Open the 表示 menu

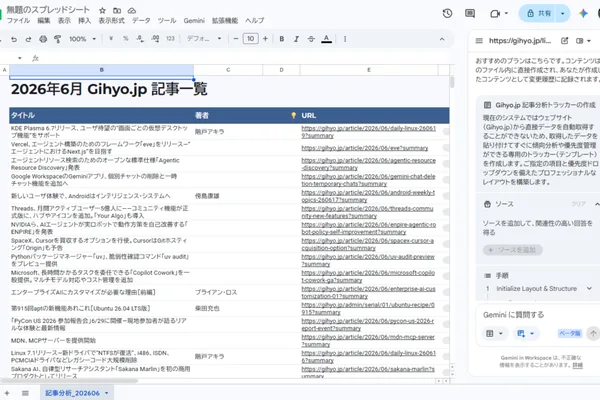click(64, 21)
